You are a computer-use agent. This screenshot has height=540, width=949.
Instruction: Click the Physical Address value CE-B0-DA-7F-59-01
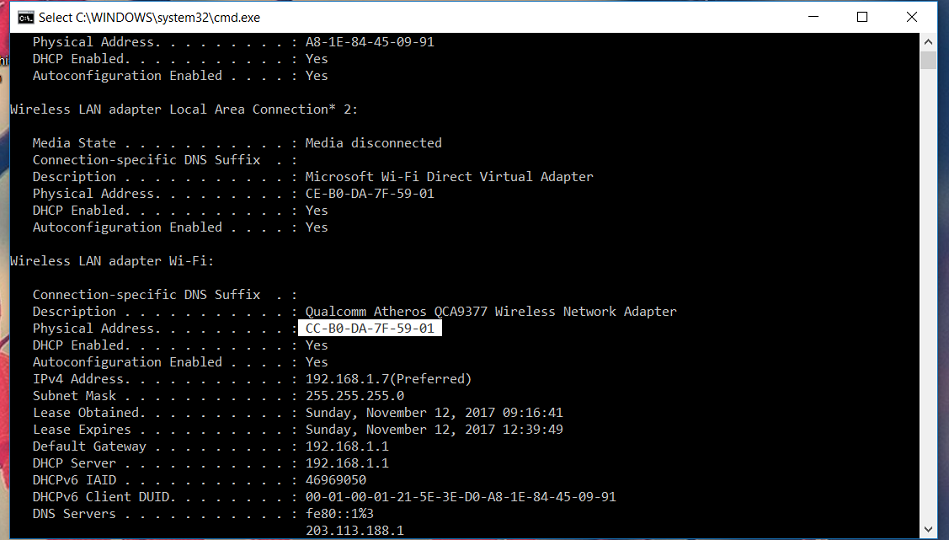370,194
